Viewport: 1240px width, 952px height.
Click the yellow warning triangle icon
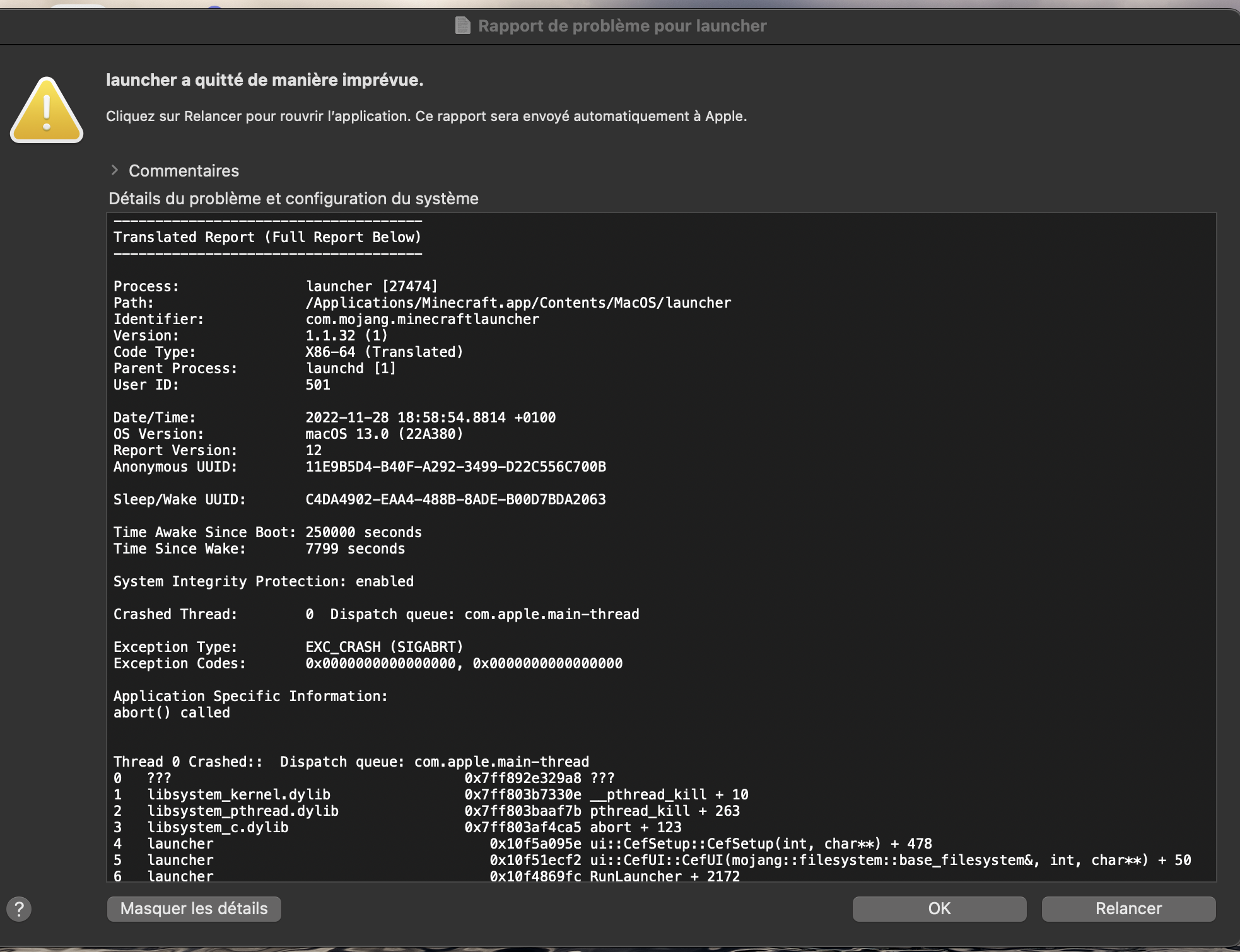[47, 111]
